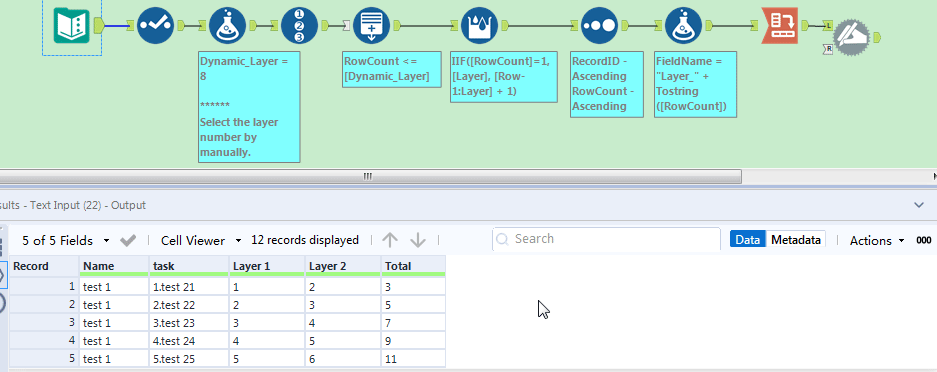
Task: Click the Layer 1 column header
Action: [267, 266]
